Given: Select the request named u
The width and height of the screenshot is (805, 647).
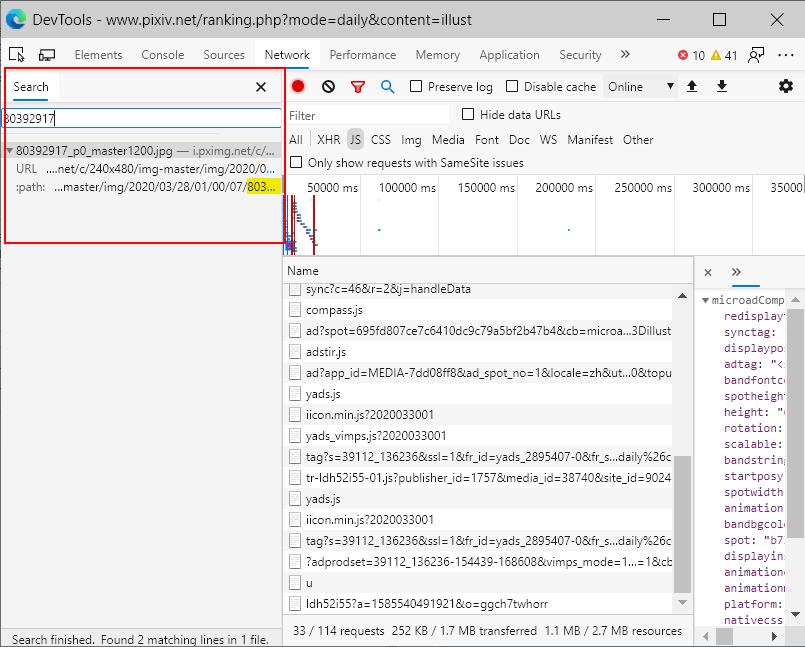Looking at the screenshot, I should coord(477,583).
